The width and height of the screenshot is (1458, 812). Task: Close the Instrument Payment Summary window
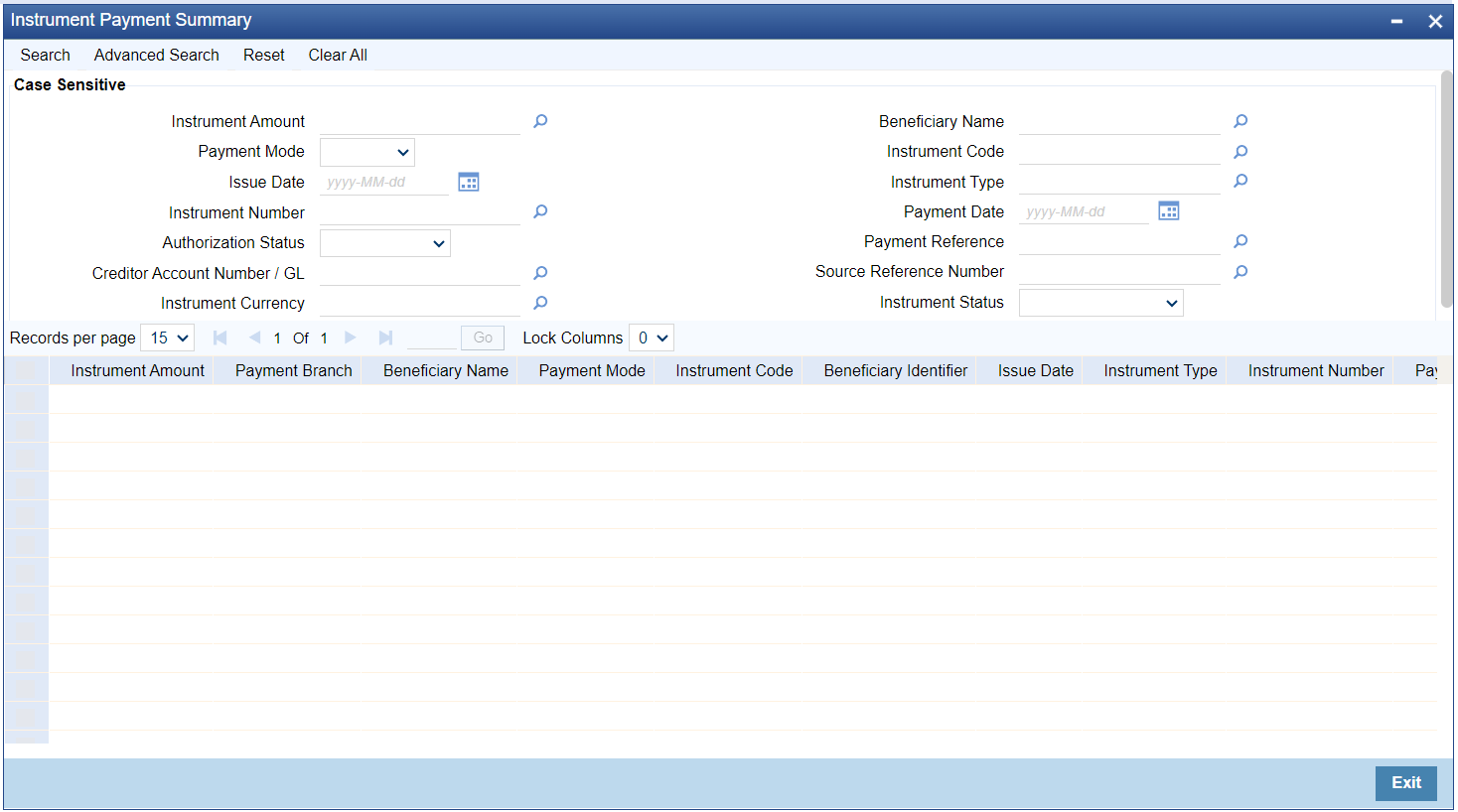(x=1435, y=21)
